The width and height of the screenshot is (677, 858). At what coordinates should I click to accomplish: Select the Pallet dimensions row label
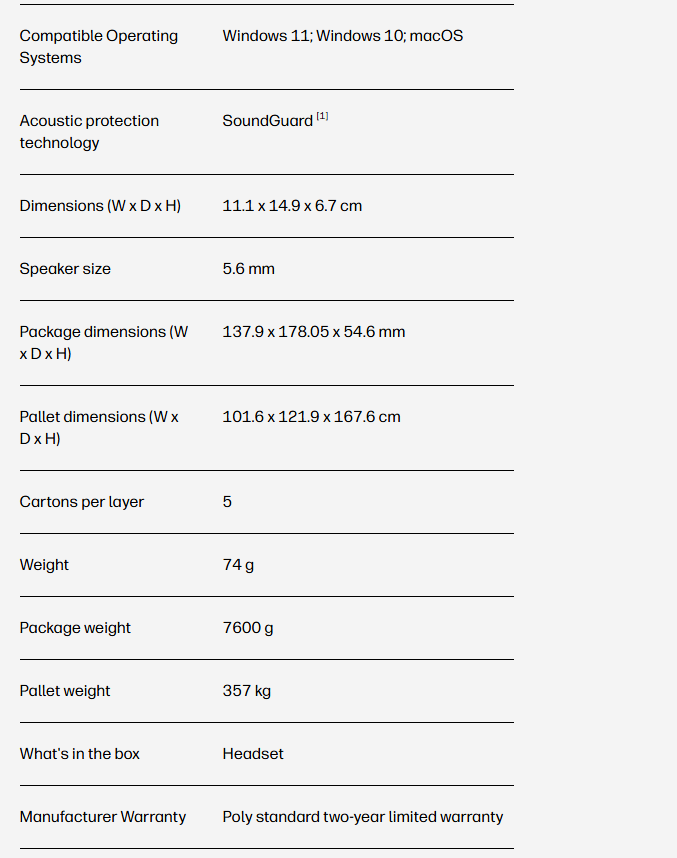tap(99, 428)
